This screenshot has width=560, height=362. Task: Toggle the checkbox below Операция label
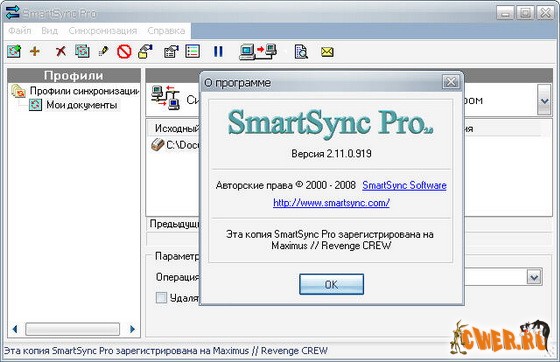161,297
